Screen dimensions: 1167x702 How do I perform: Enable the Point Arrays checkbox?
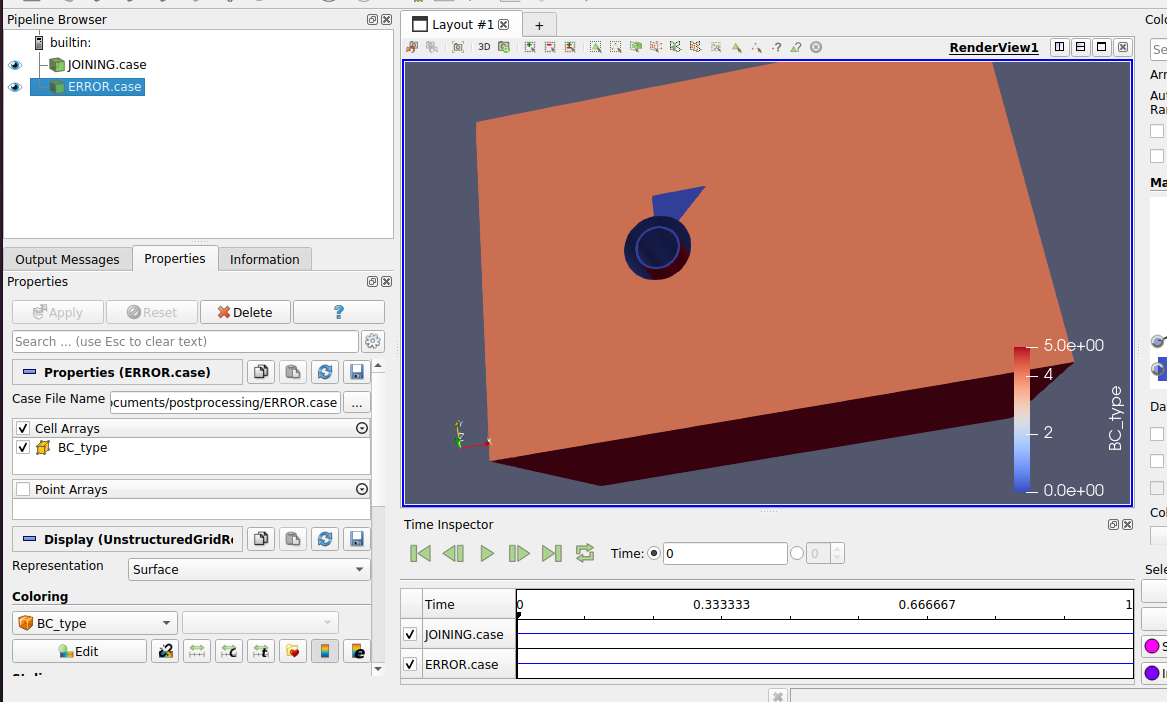pyautogui.click(x=23, y=490)
